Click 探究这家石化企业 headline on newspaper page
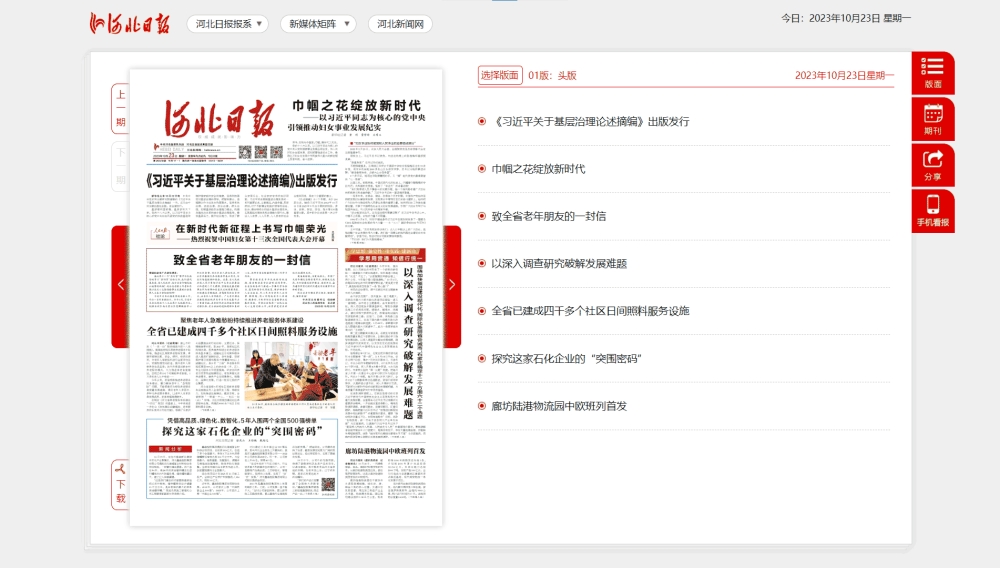This screenshot has width=1000, height=568. click(x=242, y=432)
